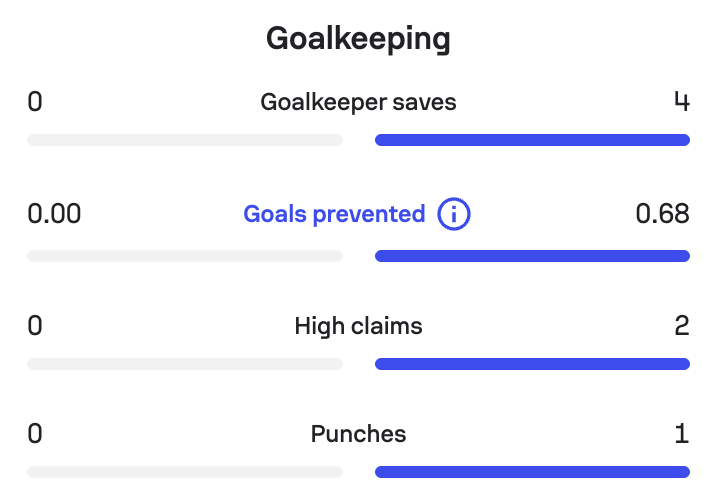This screenshot has width=716, height=502.
Task: Open the Goals prevented link
Action: pyautogui.click(x=334, y=214)
